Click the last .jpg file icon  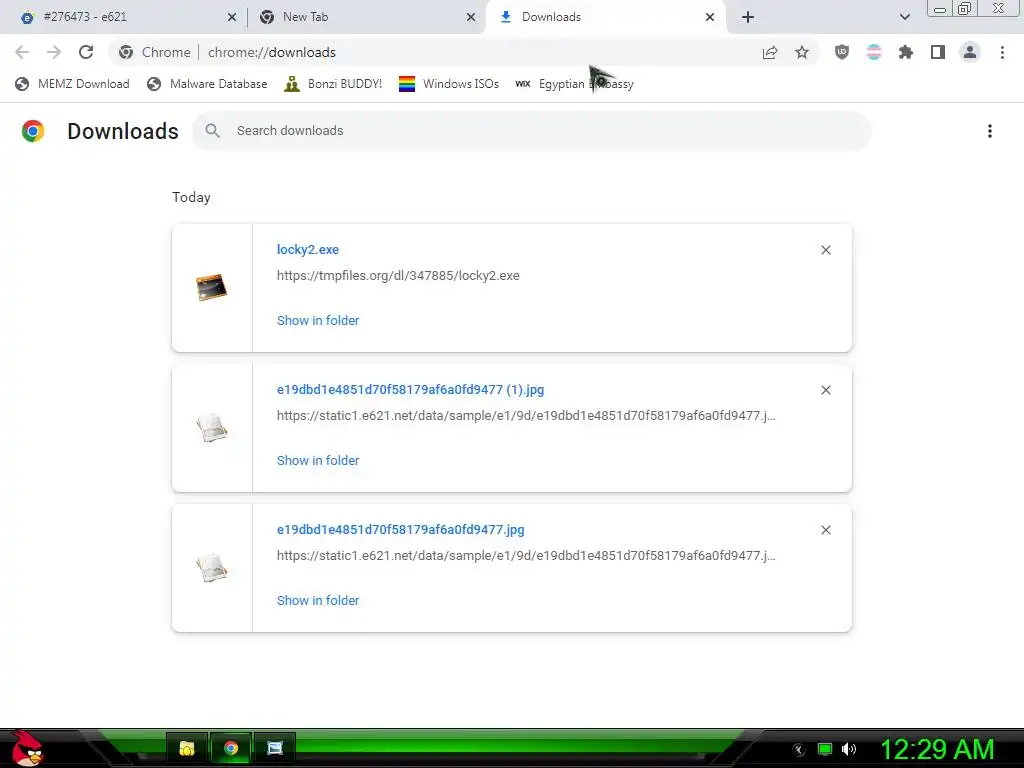click(212, 568)
